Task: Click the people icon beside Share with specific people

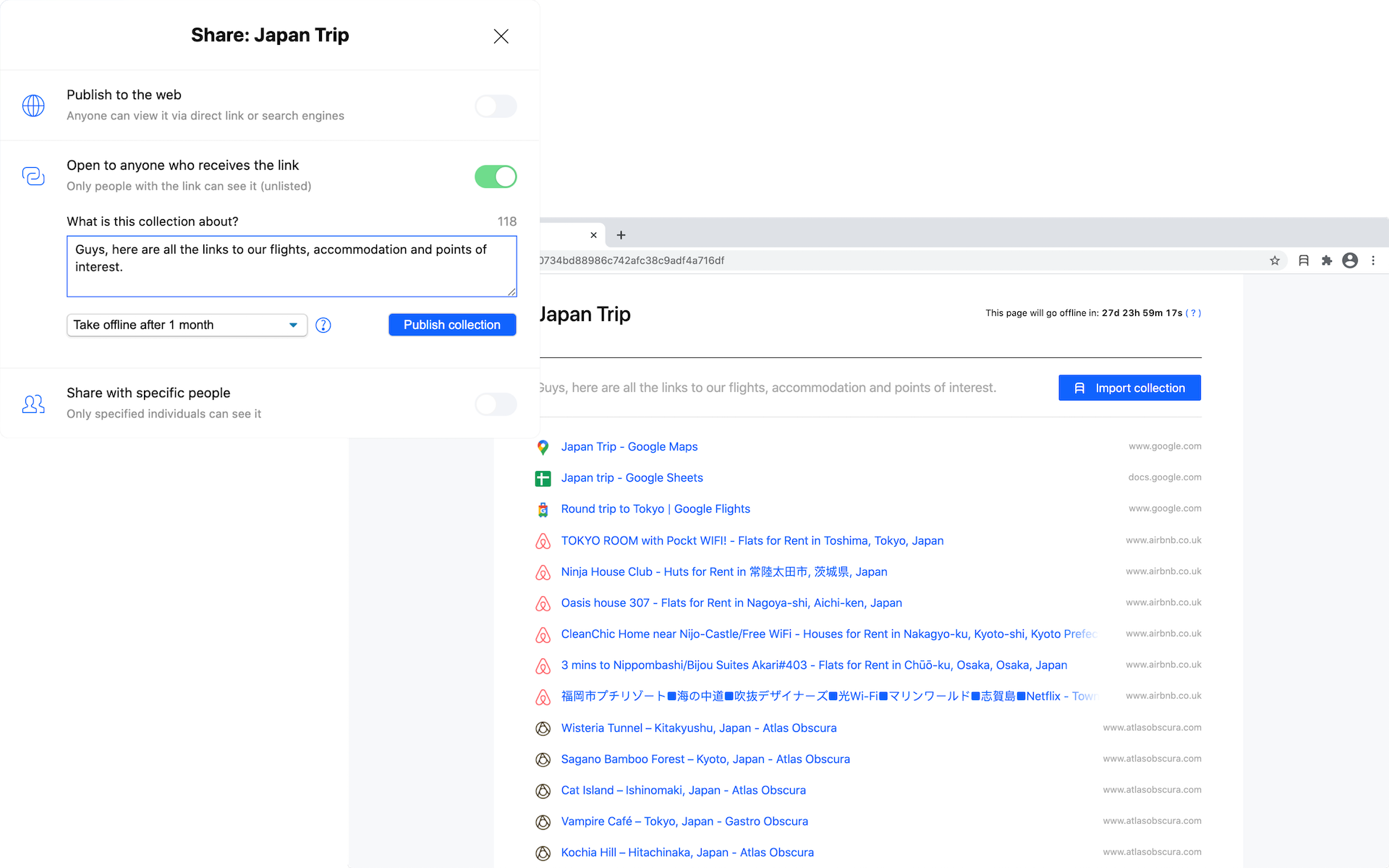Action: [33, 404]
